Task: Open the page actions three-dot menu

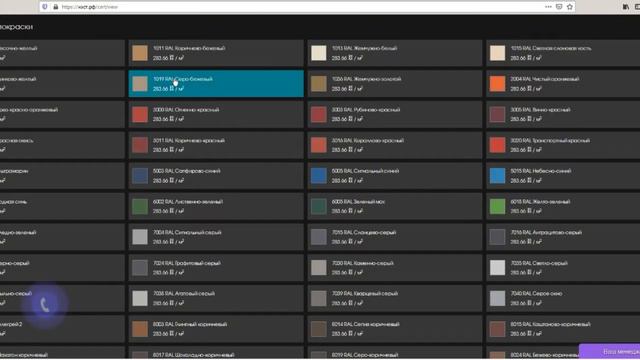Action: tap(548, 7)
